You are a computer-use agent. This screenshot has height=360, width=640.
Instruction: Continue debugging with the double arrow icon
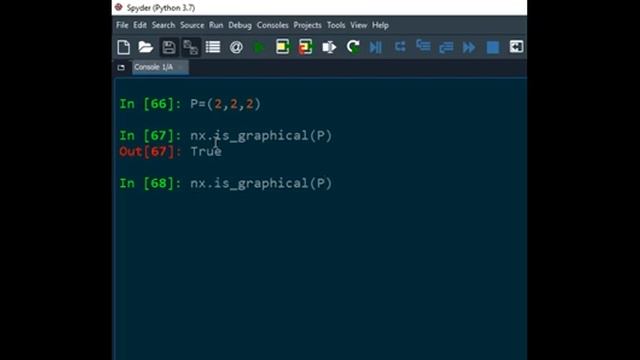pos(469,47)
